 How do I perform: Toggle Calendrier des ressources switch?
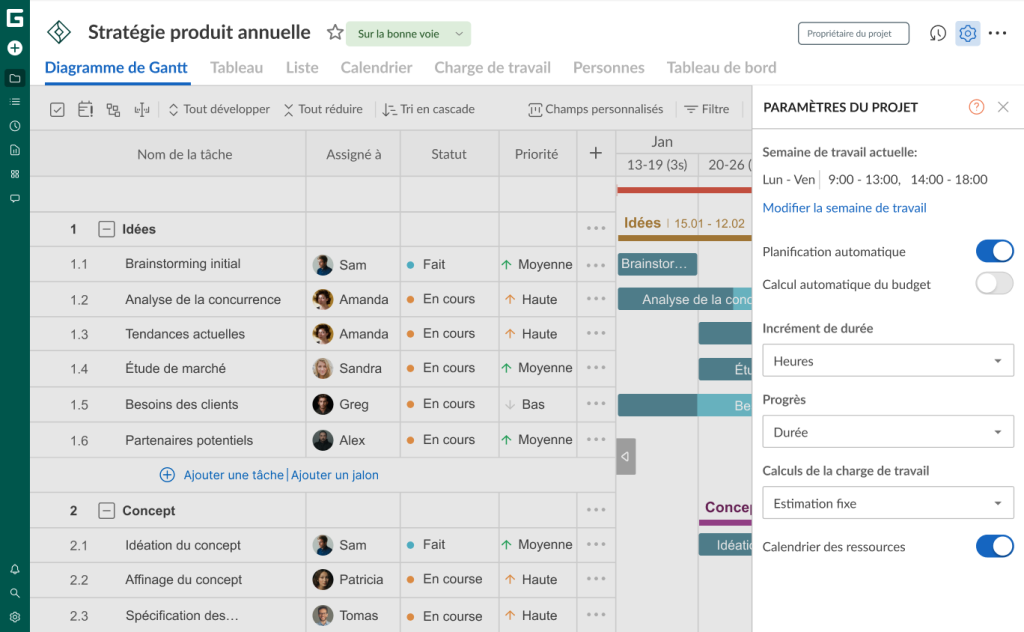[995, 546]
